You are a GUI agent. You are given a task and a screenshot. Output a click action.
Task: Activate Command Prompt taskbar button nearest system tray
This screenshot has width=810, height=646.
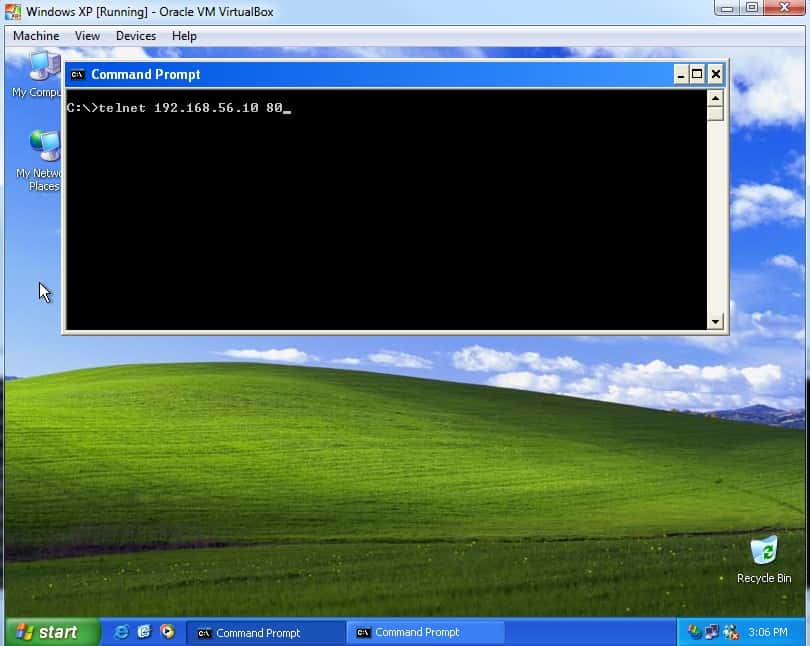pyautogui.click(x=425, y=633)
